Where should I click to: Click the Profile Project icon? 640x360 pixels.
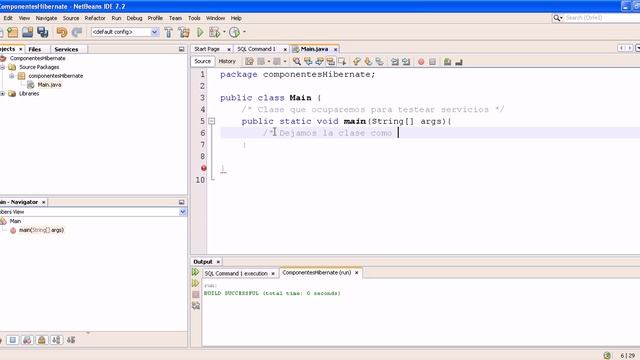234,32
